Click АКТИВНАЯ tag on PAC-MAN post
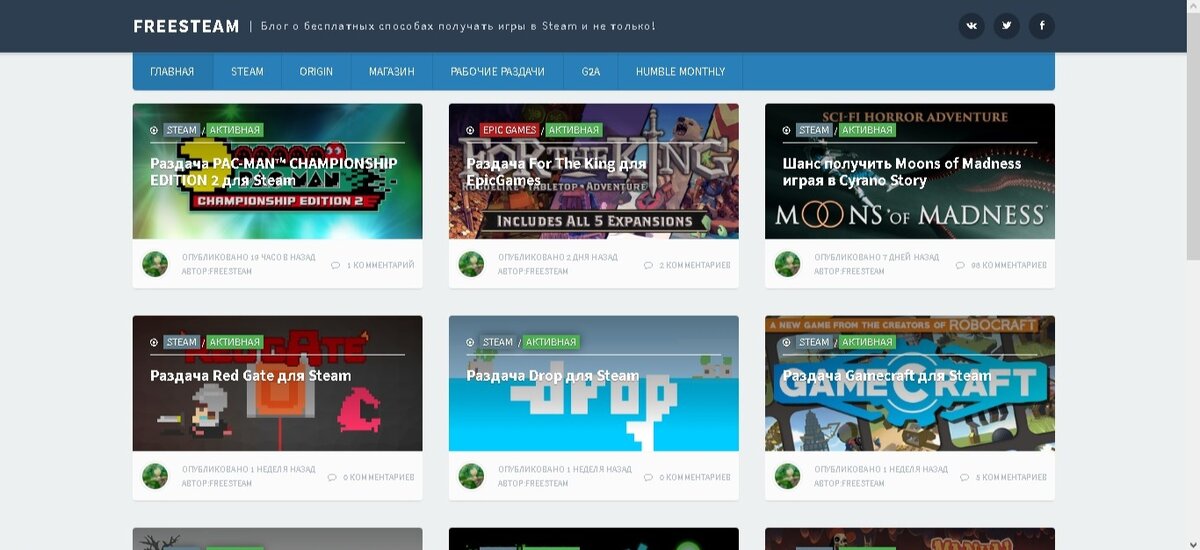Viewport: 1200px width, 550px height. (x=234, y=130)
